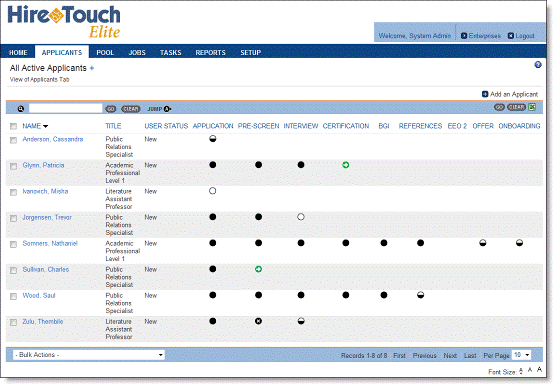Click in the applicant search field

[65, 108]
